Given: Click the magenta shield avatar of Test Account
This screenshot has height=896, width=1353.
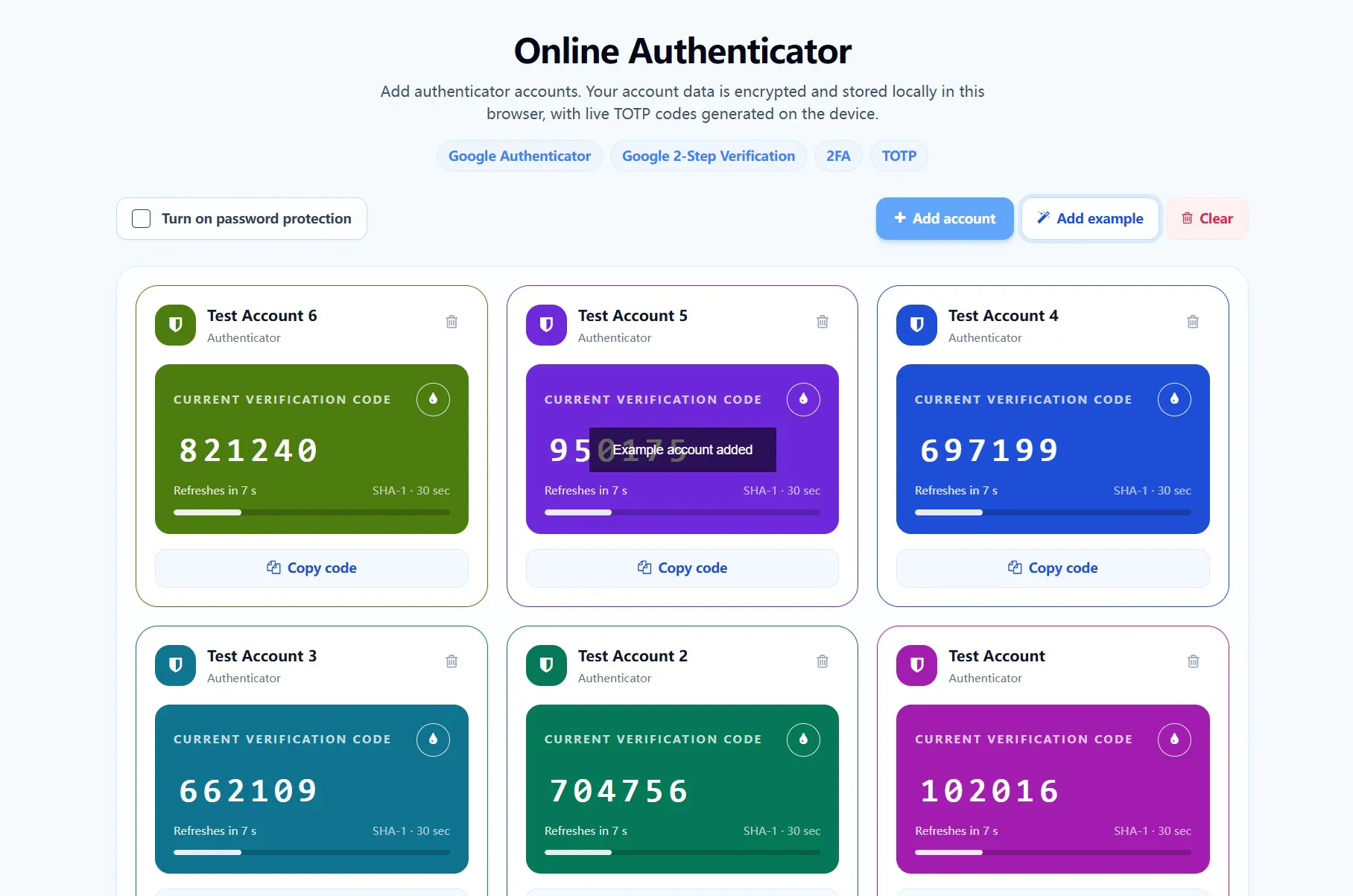Looking at the screenshot, I should (916, 665).
